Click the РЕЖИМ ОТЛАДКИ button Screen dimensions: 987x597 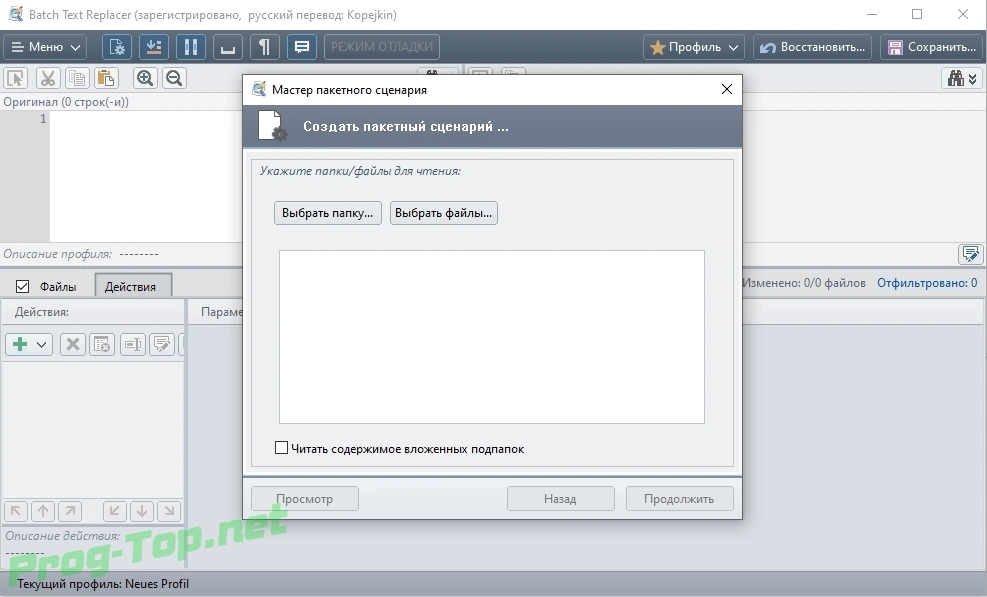point(382,47)
